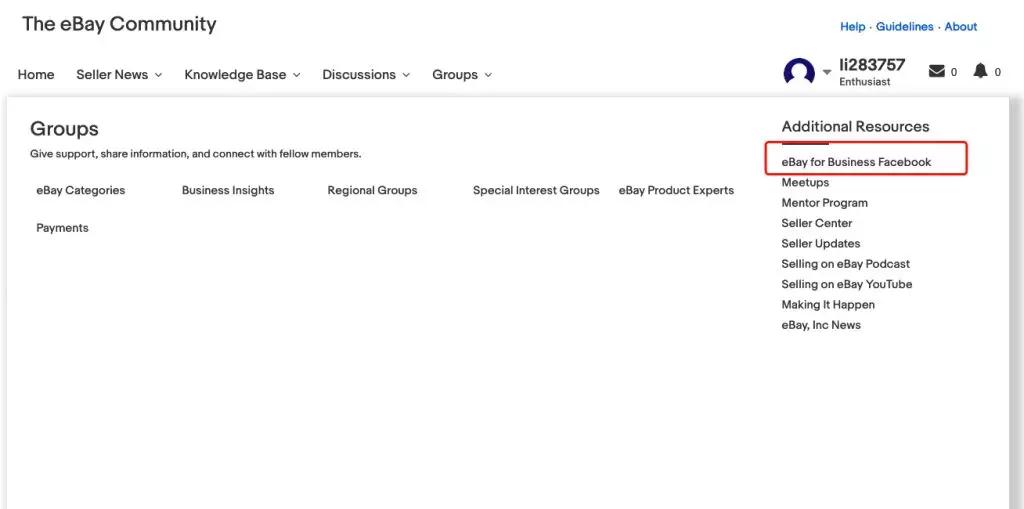Open the About link
This screenshot has height=509, width=1024.
coord(960,27)
